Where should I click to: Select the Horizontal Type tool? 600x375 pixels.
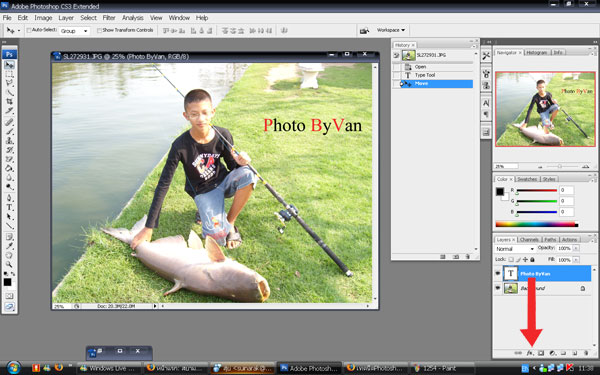point(9,207)
